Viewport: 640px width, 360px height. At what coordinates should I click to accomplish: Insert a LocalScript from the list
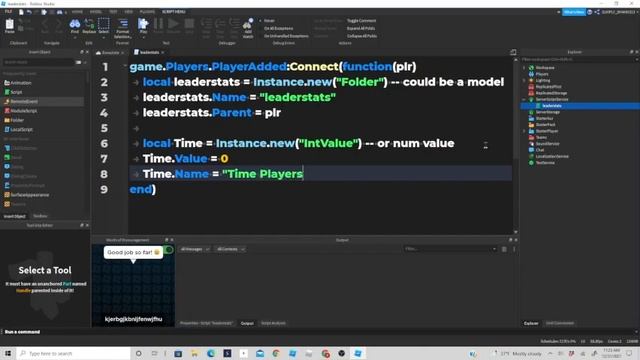pos(19,129)
